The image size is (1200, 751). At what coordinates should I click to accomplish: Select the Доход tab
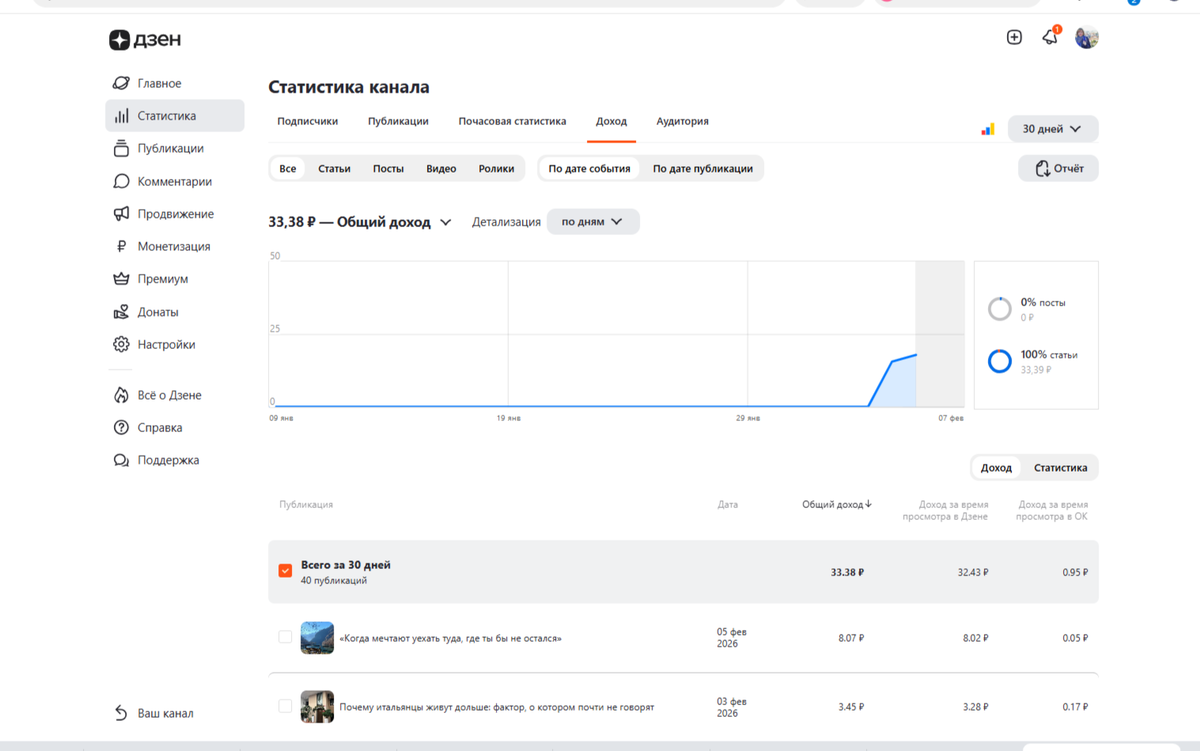(611, 121)
